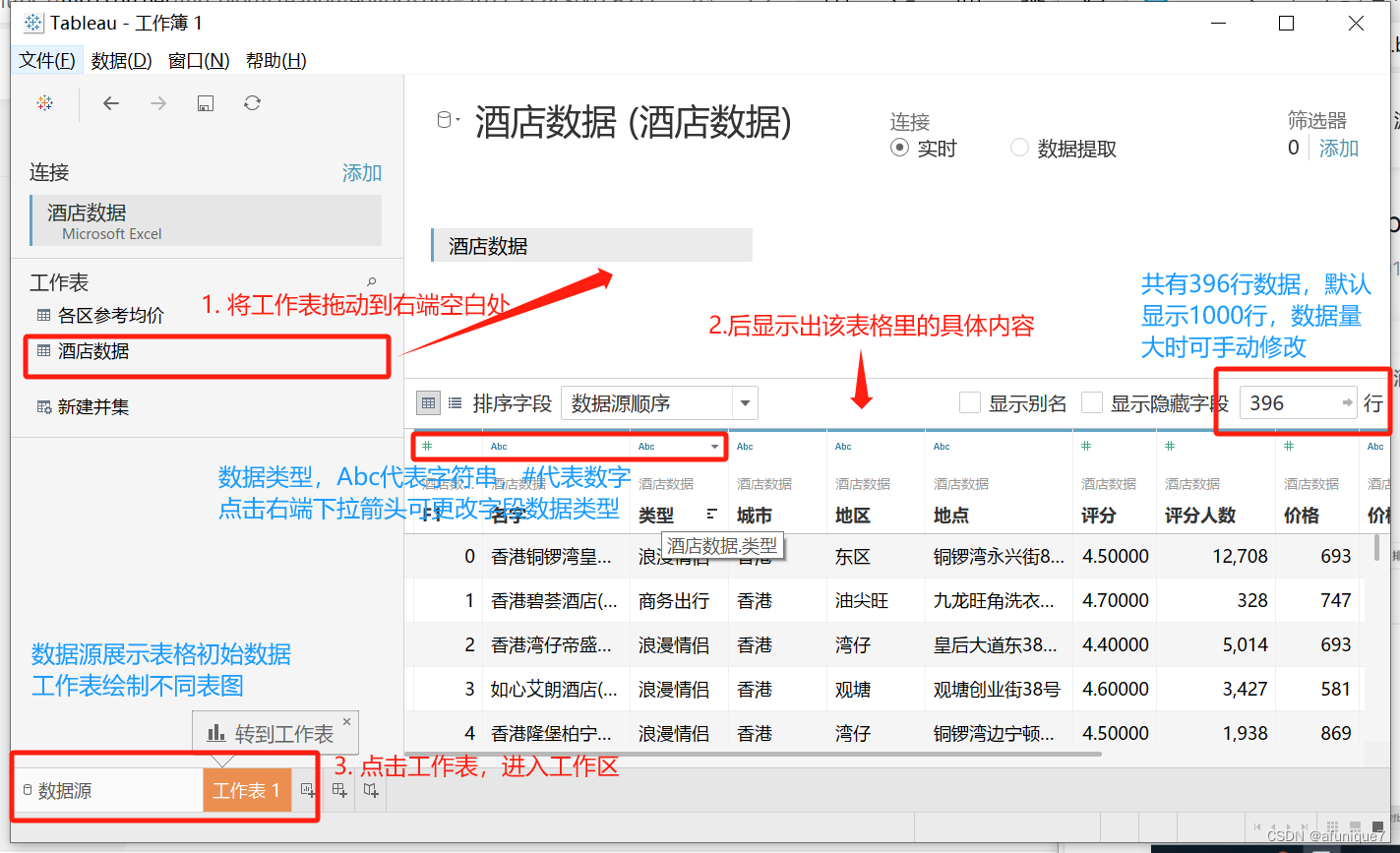
Task: Select the 数据提取 radio button
Action: pos(1018,148)
